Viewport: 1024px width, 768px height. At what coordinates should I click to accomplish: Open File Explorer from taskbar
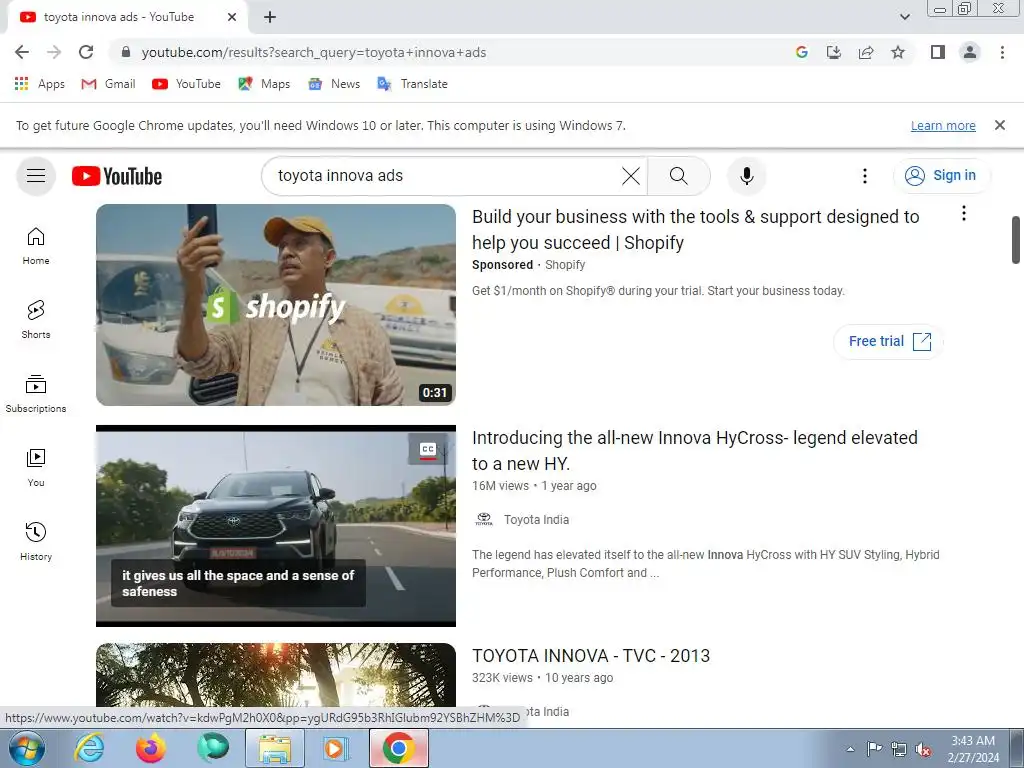275,748
